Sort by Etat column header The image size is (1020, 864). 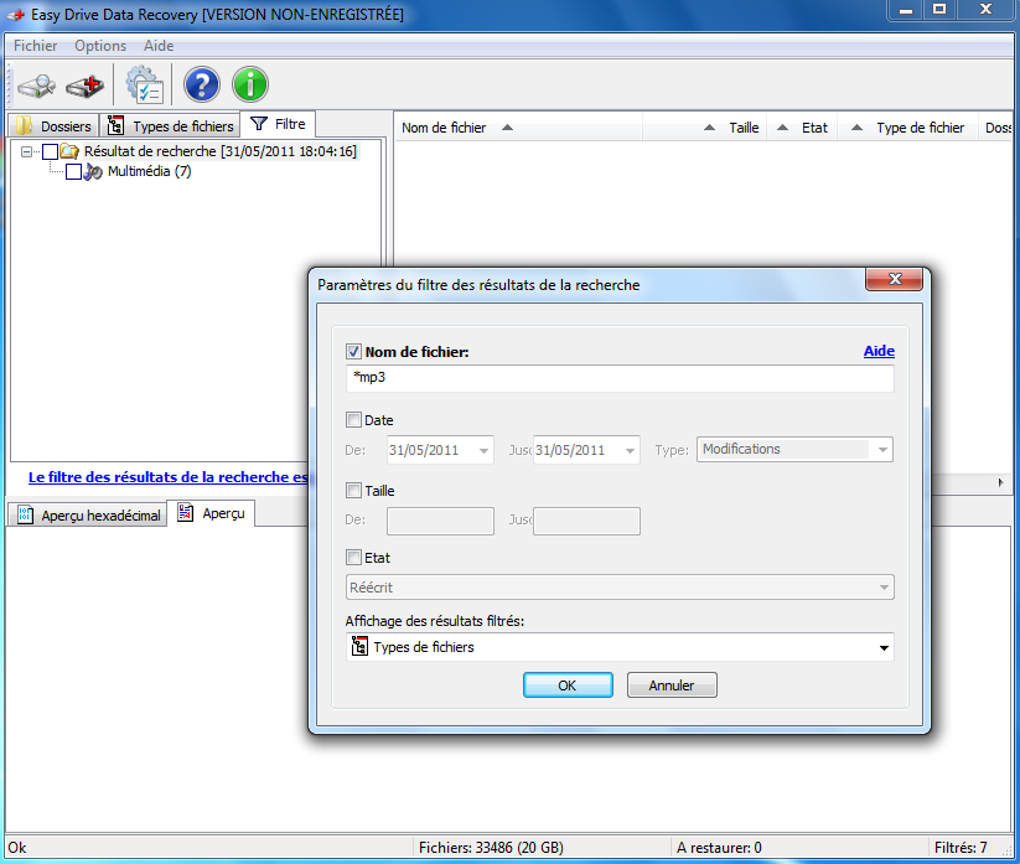pyautogui.click(x=803, y=128)
